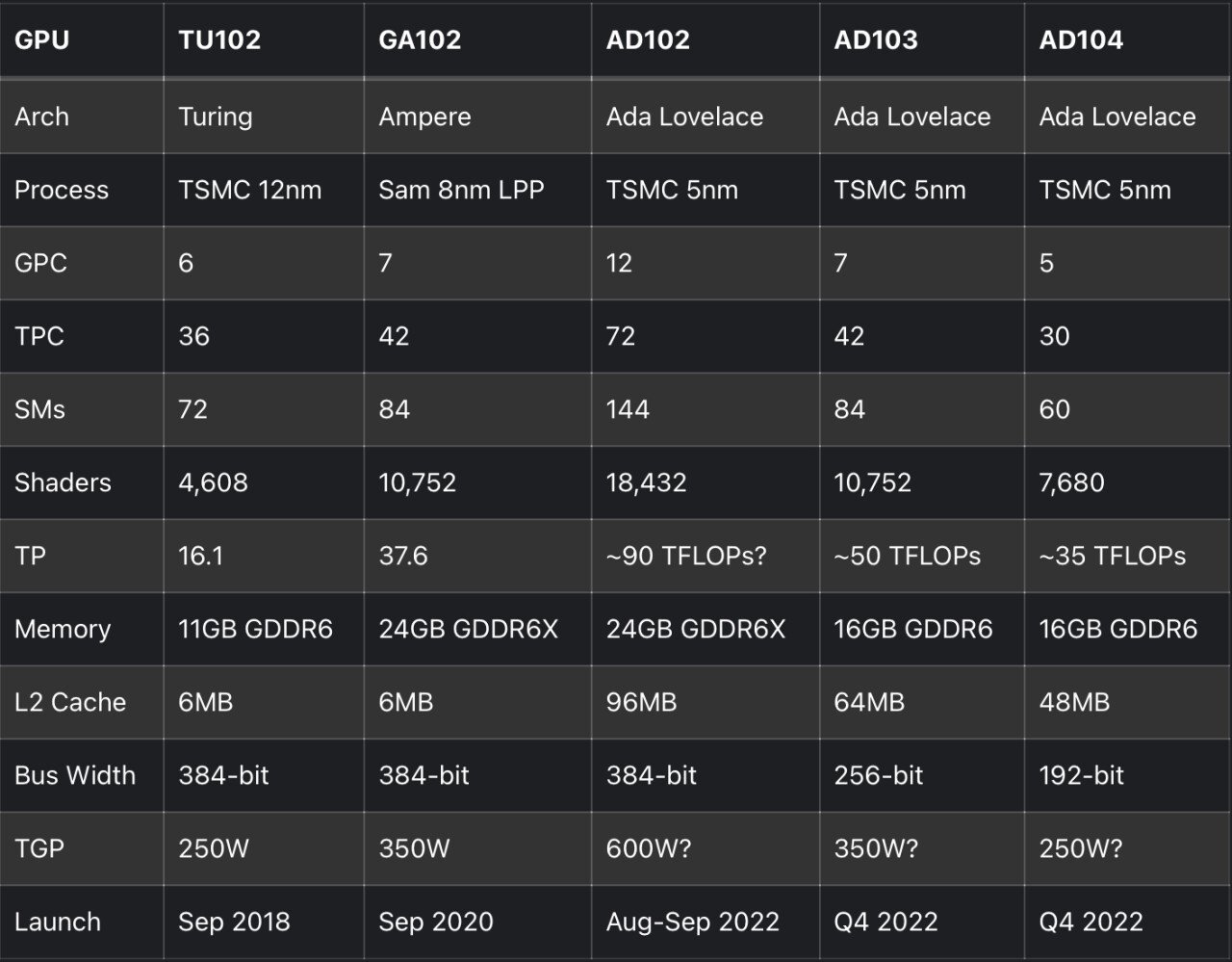Screen dimensions: 1232x962
Task: Click the 11GB GDDR6 memory cell
Action: coord(255,629)
